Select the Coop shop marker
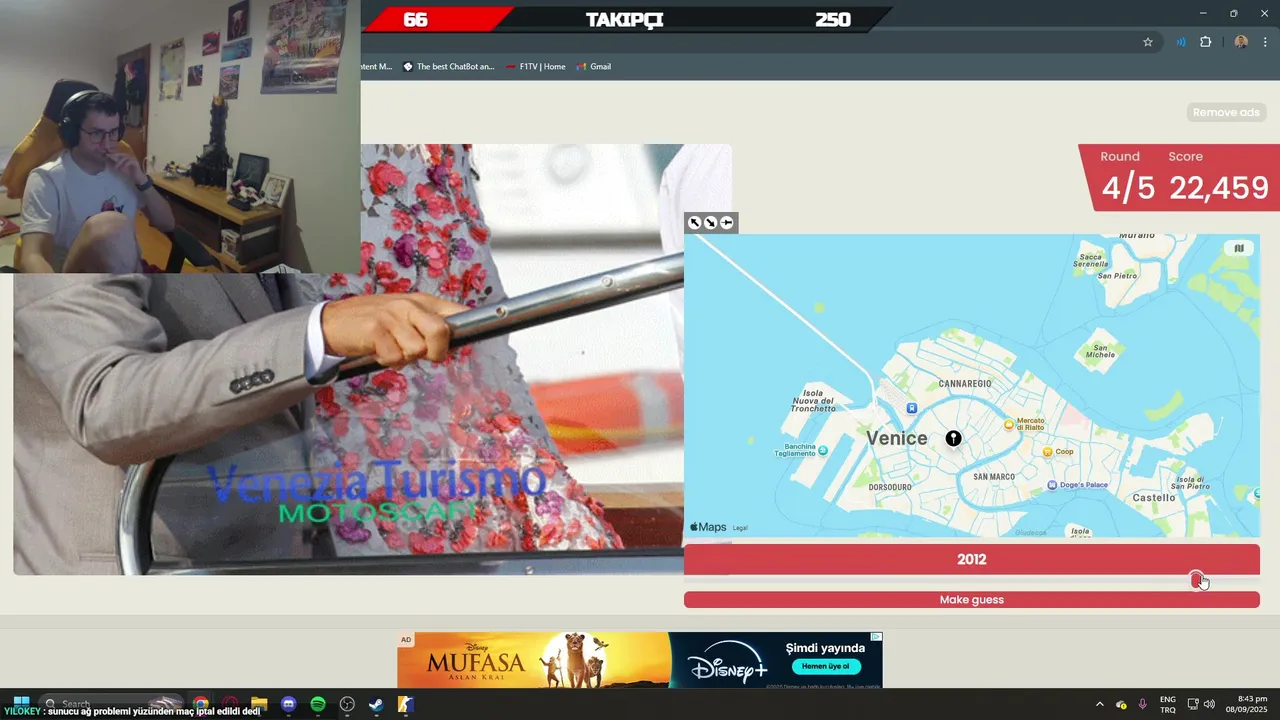Image resolution: width=1280 pixels, height=720 pixels. (x=1047, y=452)
